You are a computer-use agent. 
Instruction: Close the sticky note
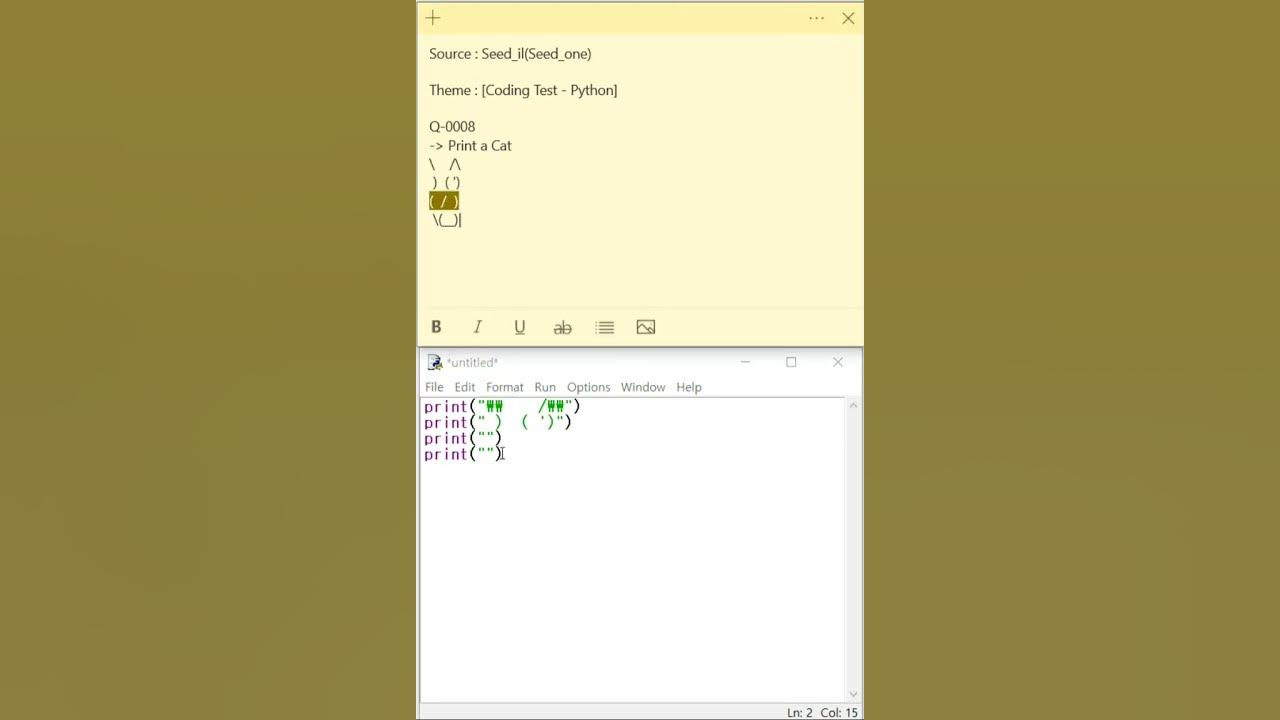click(x=848, y=18)
